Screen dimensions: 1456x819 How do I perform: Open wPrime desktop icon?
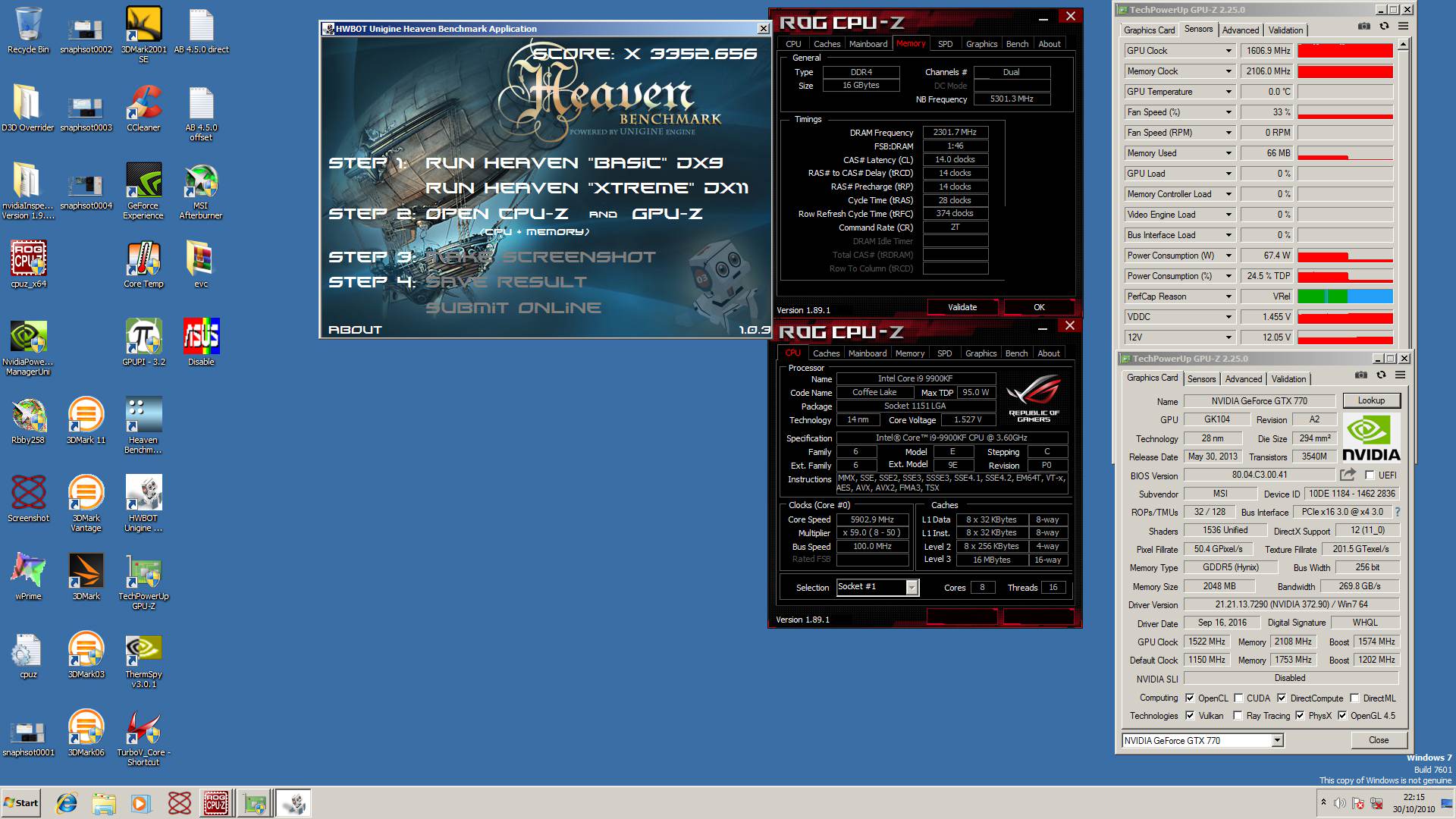click(x=28, y=577)
